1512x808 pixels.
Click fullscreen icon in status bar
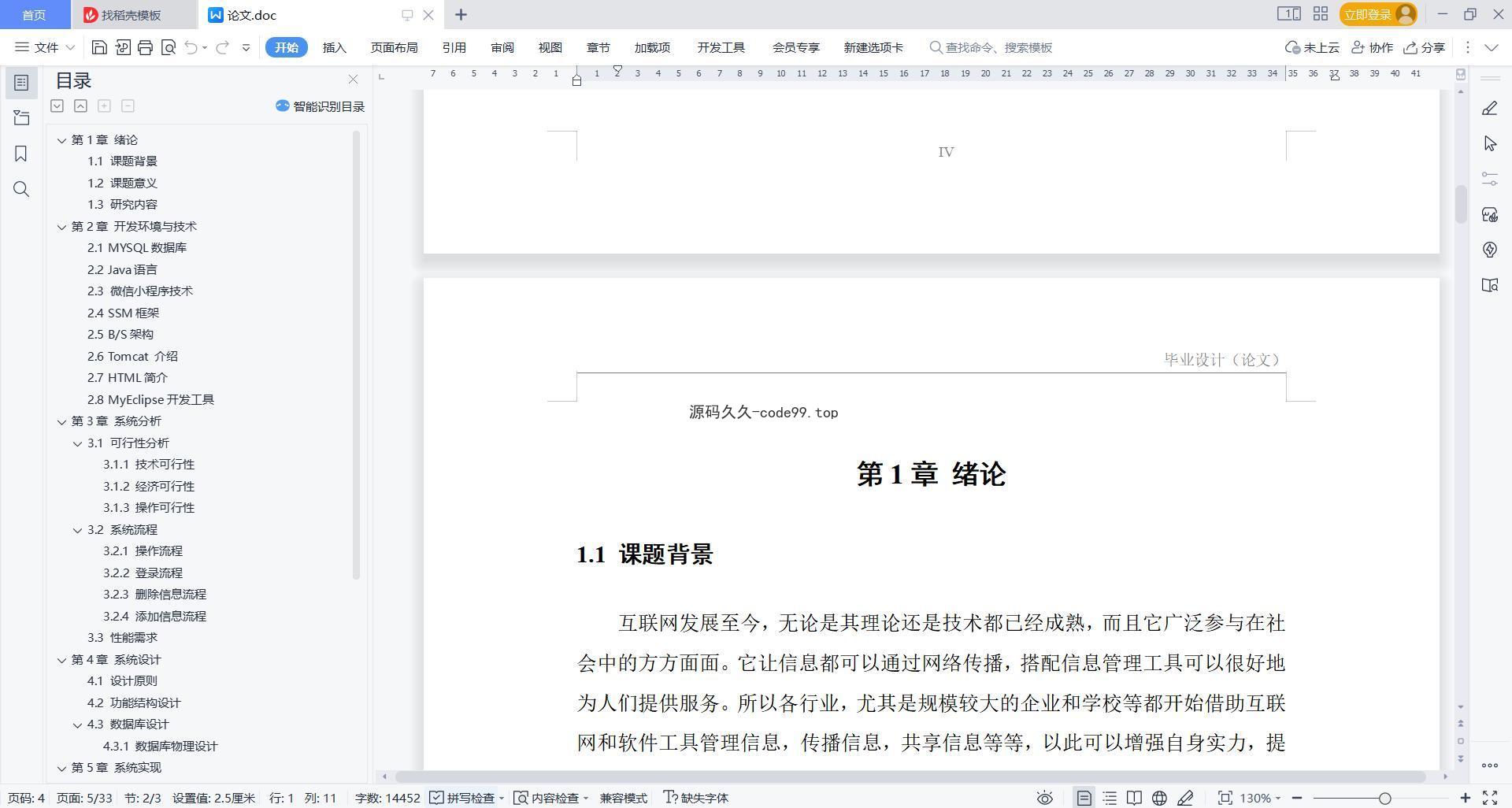pos(1490,798)
